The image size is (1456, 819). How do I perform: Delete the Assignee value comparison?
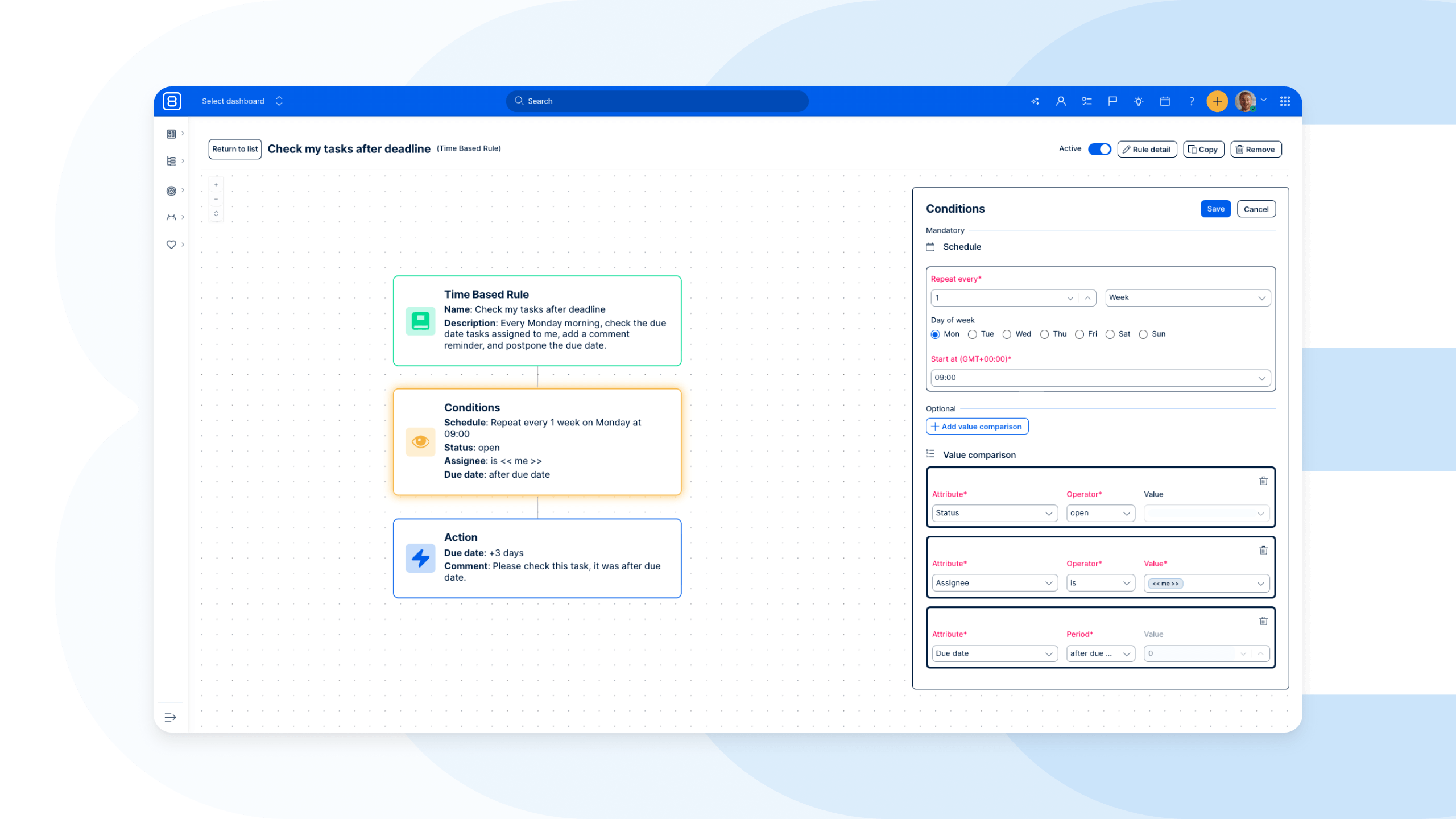1263,550
